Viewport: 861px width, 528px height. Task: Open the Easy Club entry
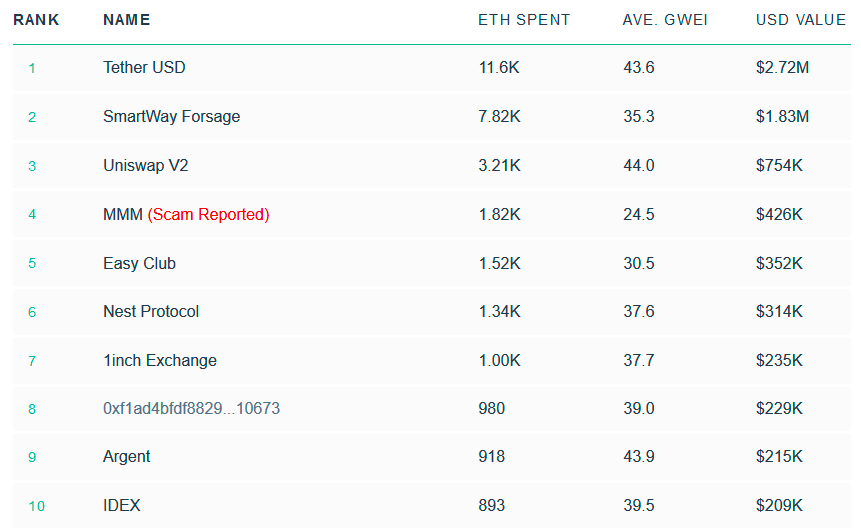tap(139, 263)
